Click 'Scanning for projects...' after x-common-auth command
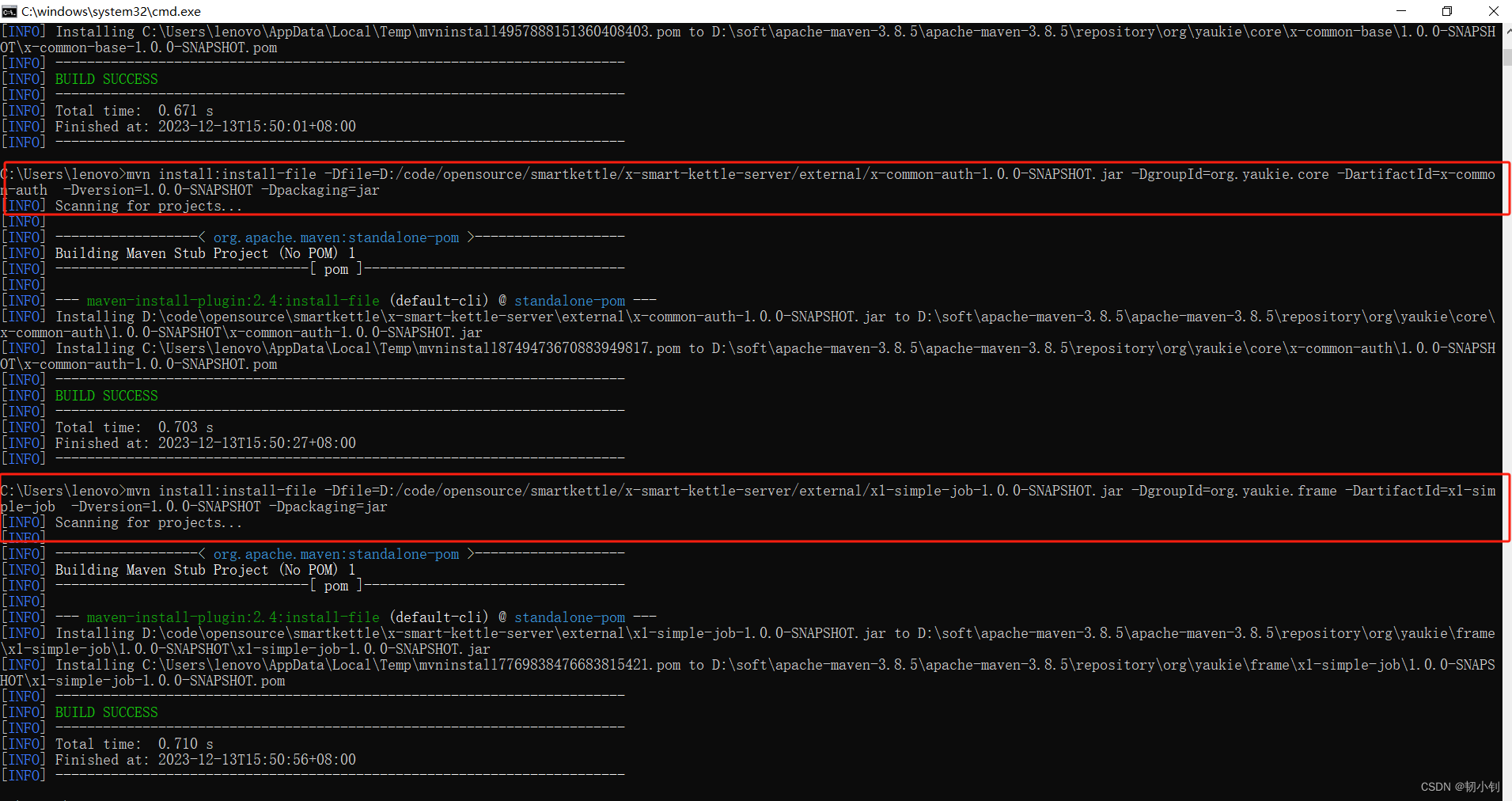This screenshot has width=1512, height=801. (149, 206)
